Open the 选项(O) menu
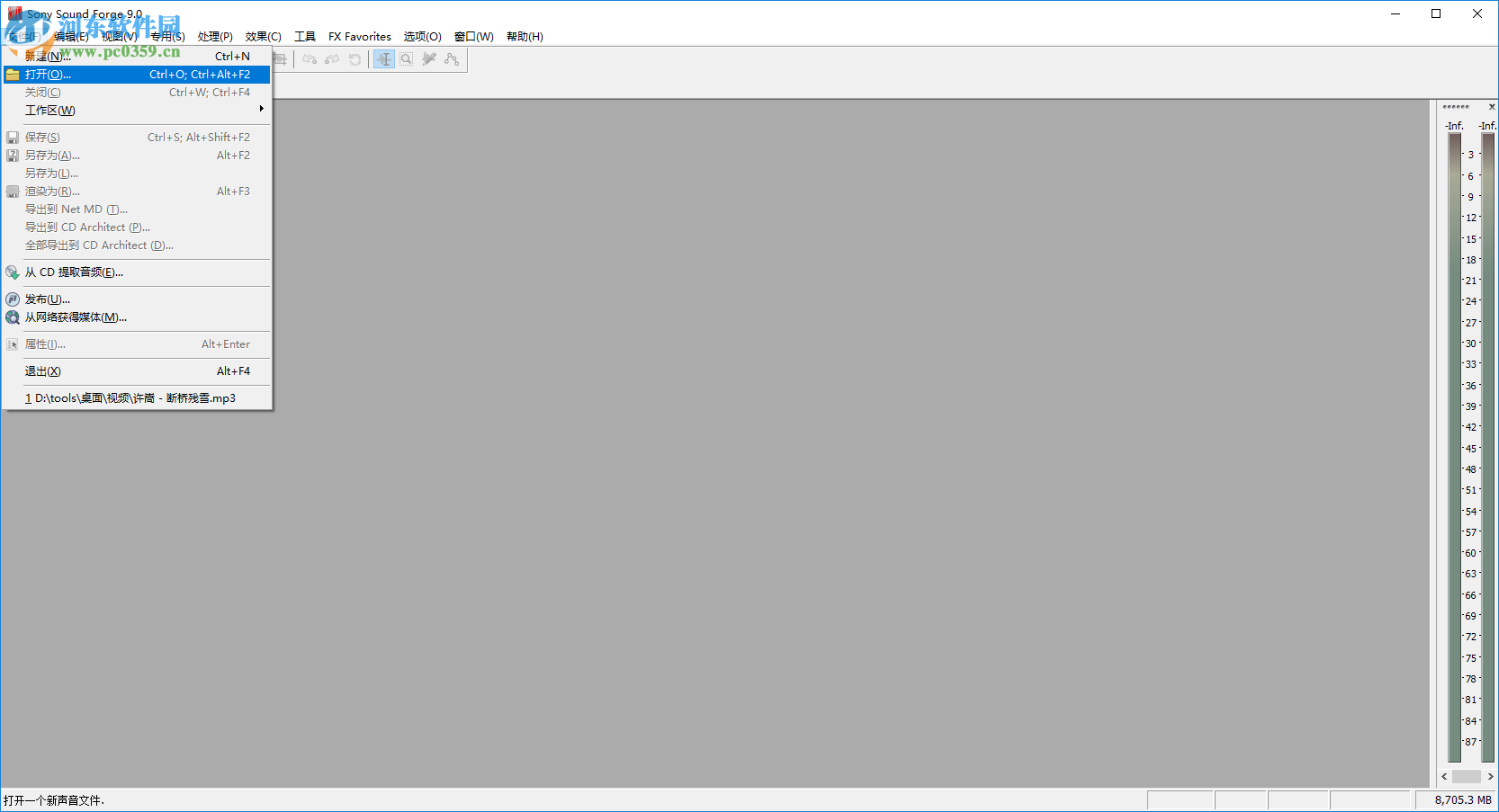This screenshot has height=812, width=1499. point(423,37)
